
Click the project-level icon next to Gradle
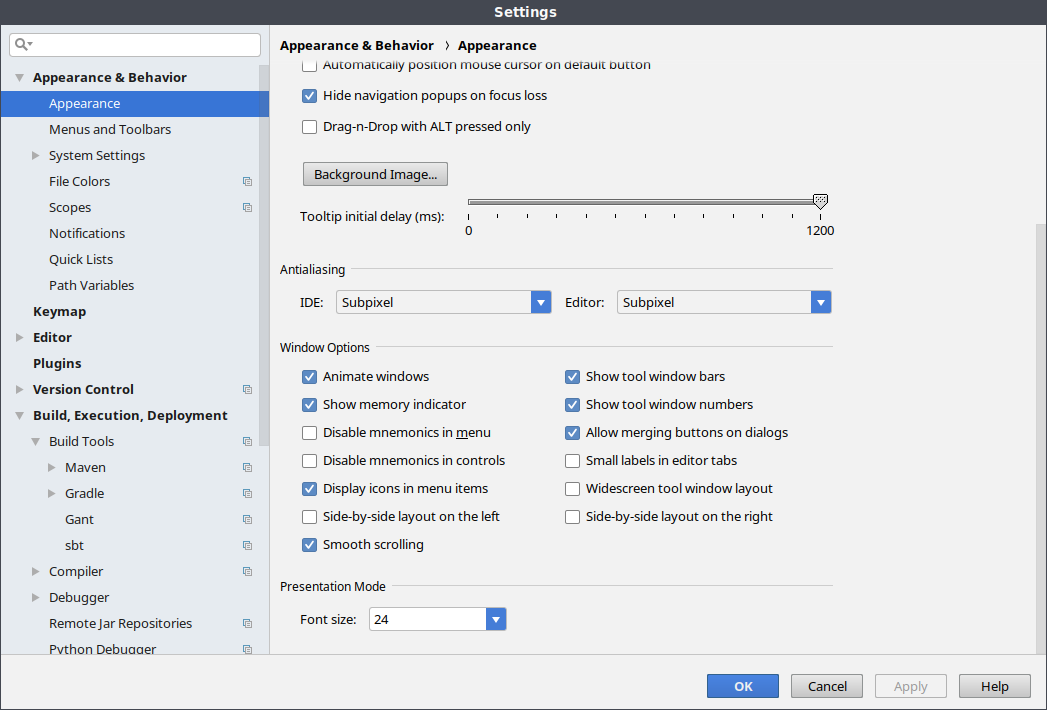coord(247,493)
